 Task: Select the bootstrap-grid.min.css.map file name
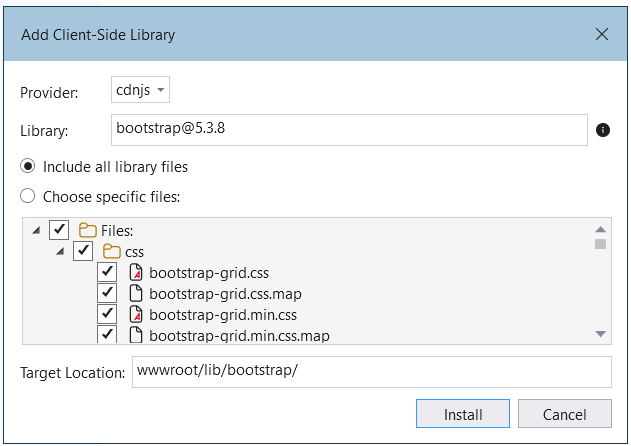point(239,336)
